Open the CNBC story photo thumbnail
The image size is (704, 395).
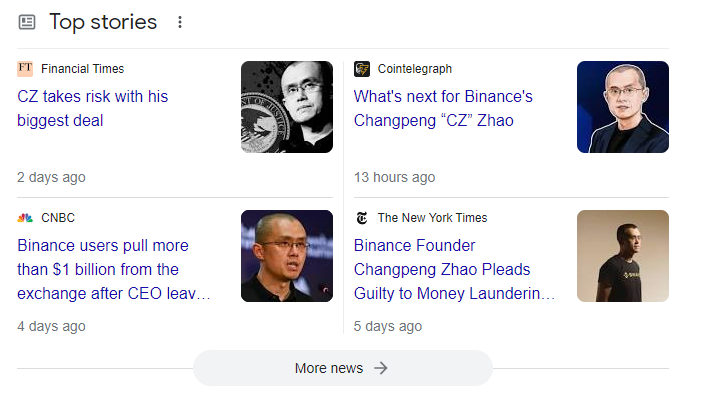pos(287,256)
